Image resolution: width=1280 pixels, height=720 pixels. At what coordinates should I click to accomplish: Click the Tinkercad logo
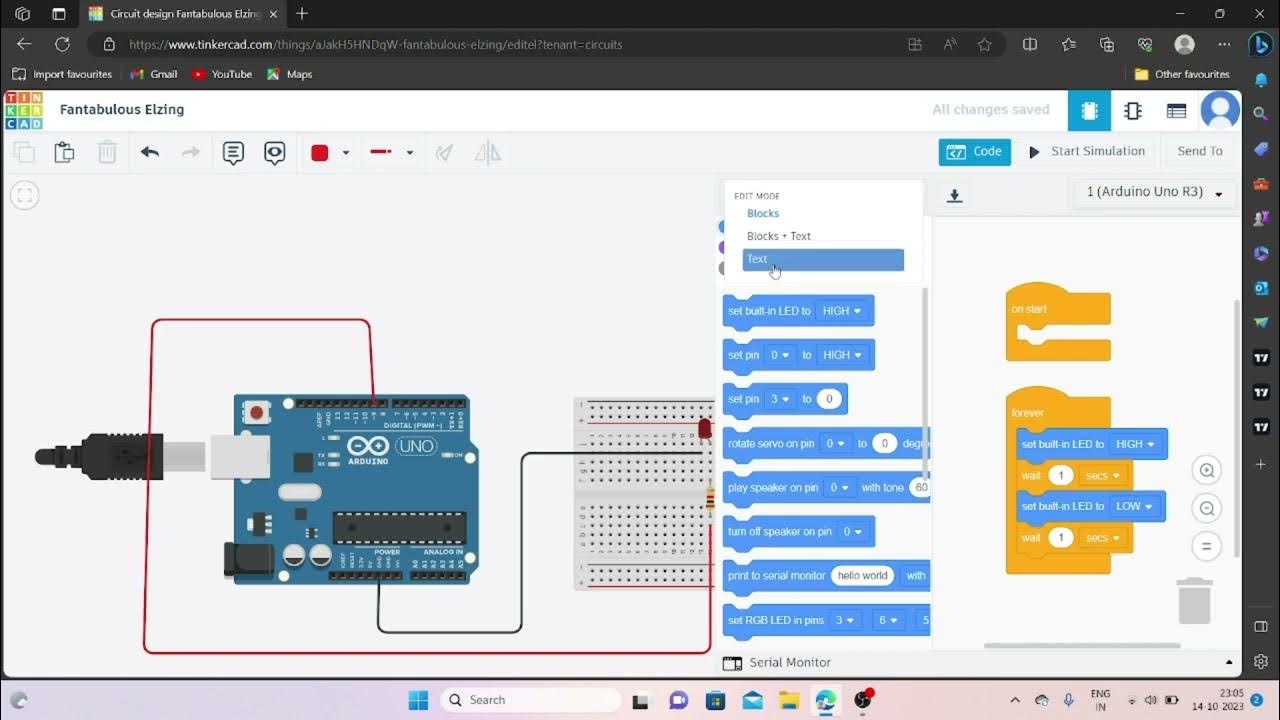tap(24, 110)
